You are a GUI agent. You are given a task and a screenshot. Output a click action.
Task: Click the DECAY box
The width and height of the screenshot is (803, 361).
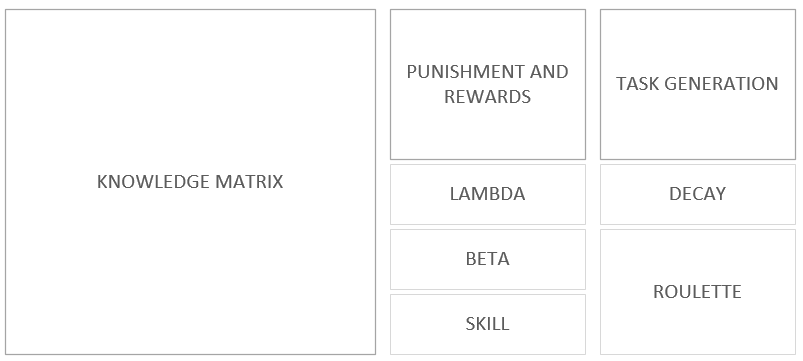[x=698, y=194]
